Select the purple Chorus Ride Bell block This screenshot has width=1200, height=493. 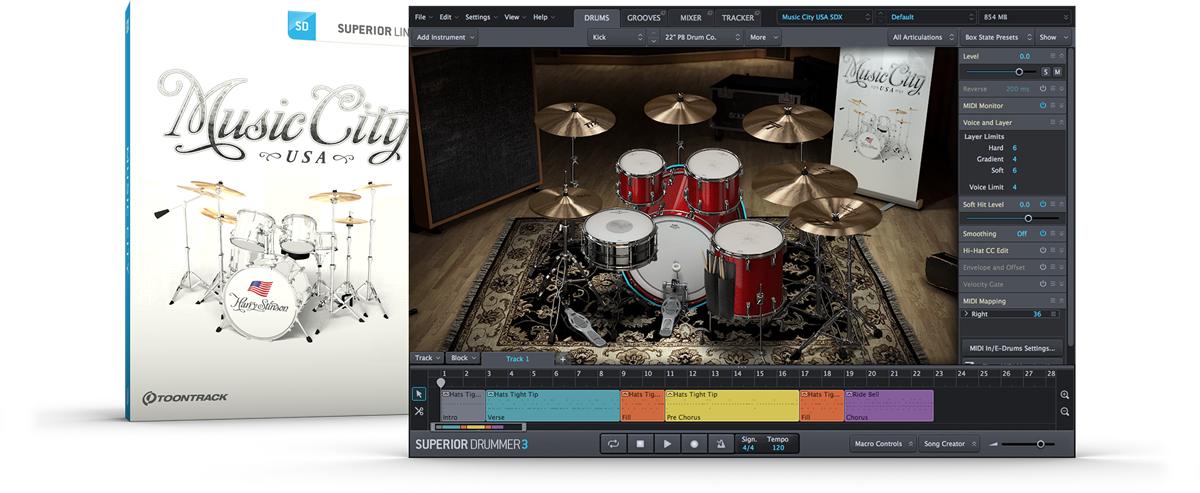(x=888, y=406)
